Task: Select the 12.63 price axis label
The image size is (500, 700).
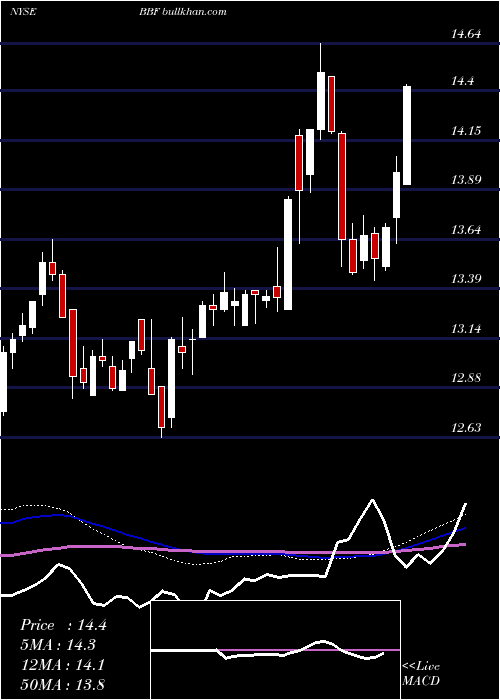Action: pyautogui.click(x=466, y=428)
